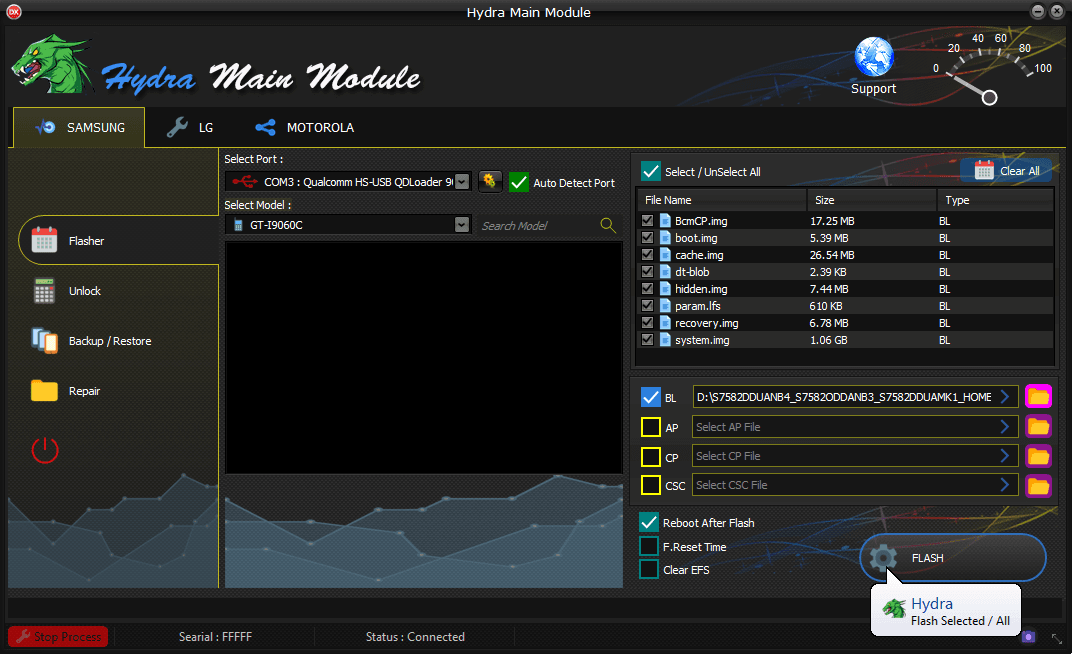Browse for AP file folder icon
This screenshot has height=654, width=1072.
(x=1038, y=426)
